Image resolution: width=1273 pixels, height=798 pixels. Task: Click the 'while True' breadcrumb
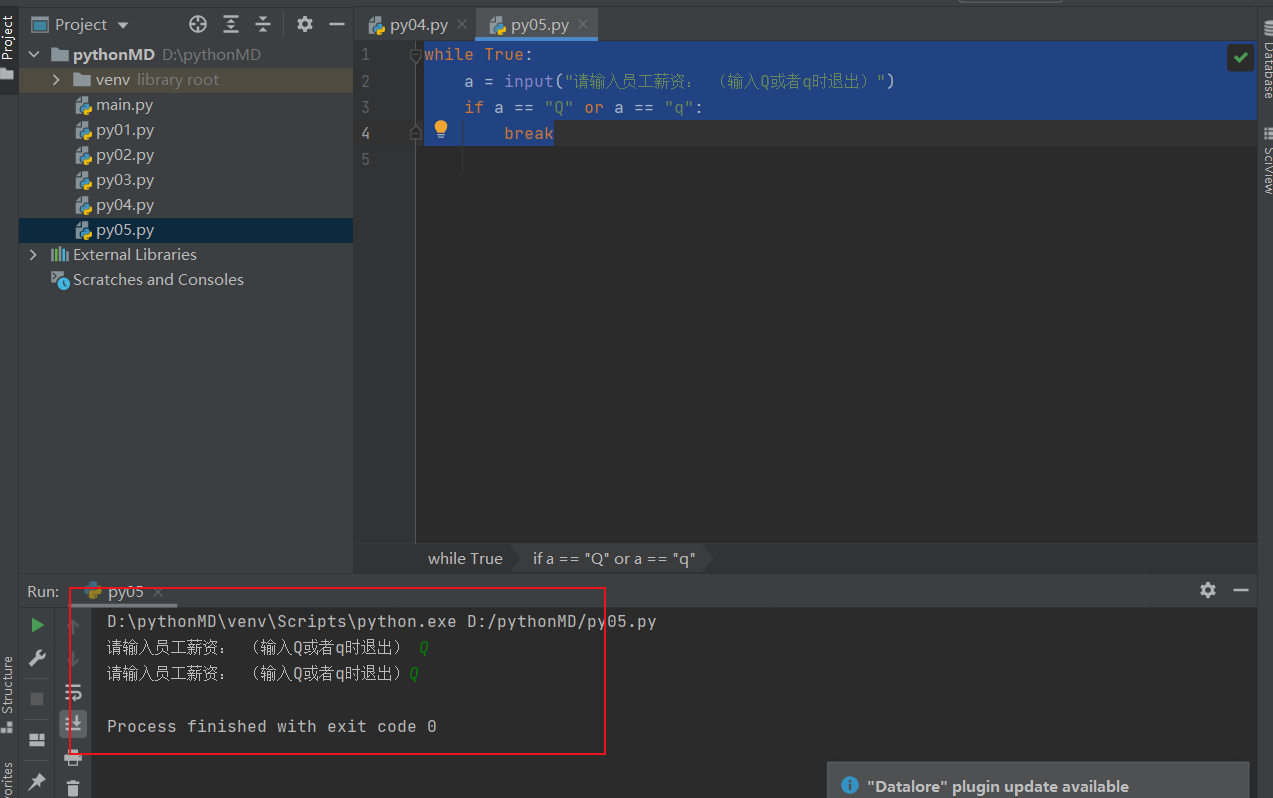tap(465, 558)
